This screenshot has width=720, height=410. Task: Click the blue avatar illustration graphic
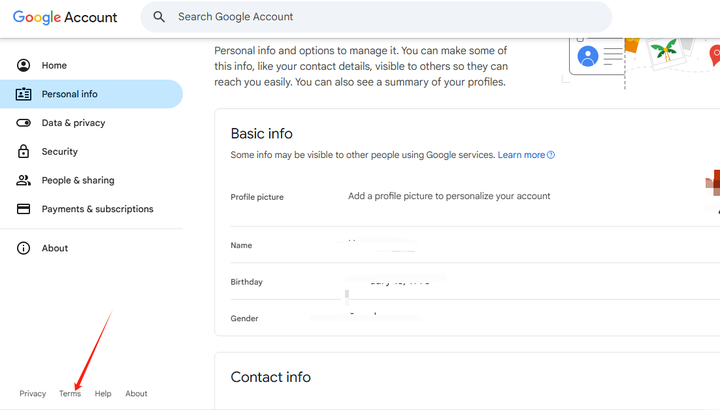(588, 56)
